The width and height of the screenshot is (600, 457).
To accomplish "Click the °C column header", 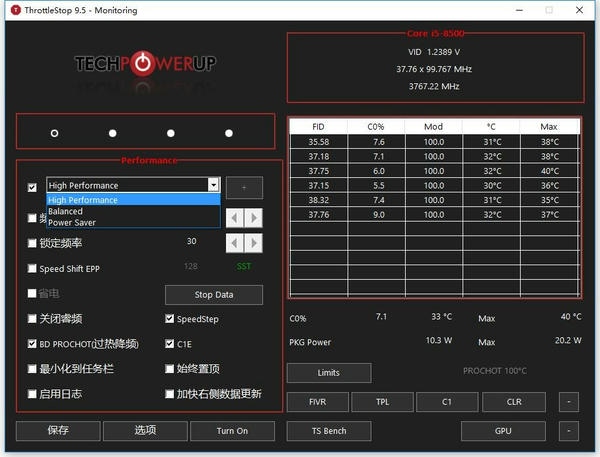I will [x=491, y=127].
